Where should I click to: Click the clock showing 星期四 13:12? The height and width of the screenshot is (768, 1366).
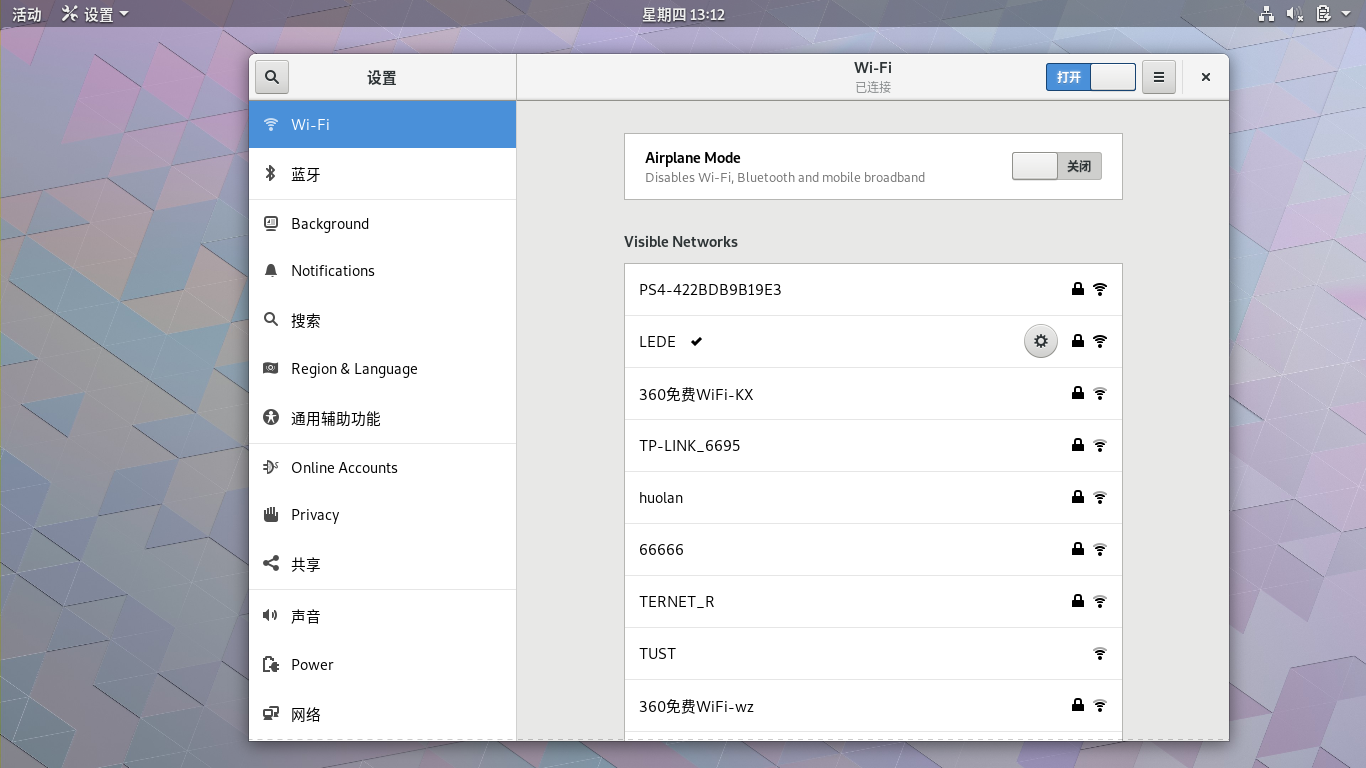point(683,14)
